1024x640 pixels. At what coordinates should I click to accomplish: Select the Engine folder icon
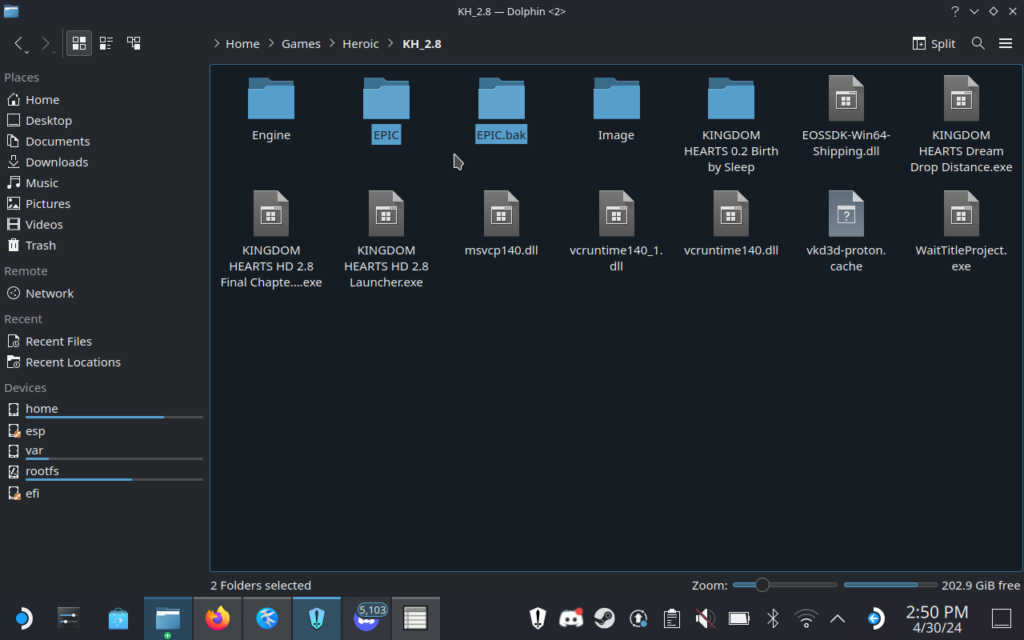271,99
